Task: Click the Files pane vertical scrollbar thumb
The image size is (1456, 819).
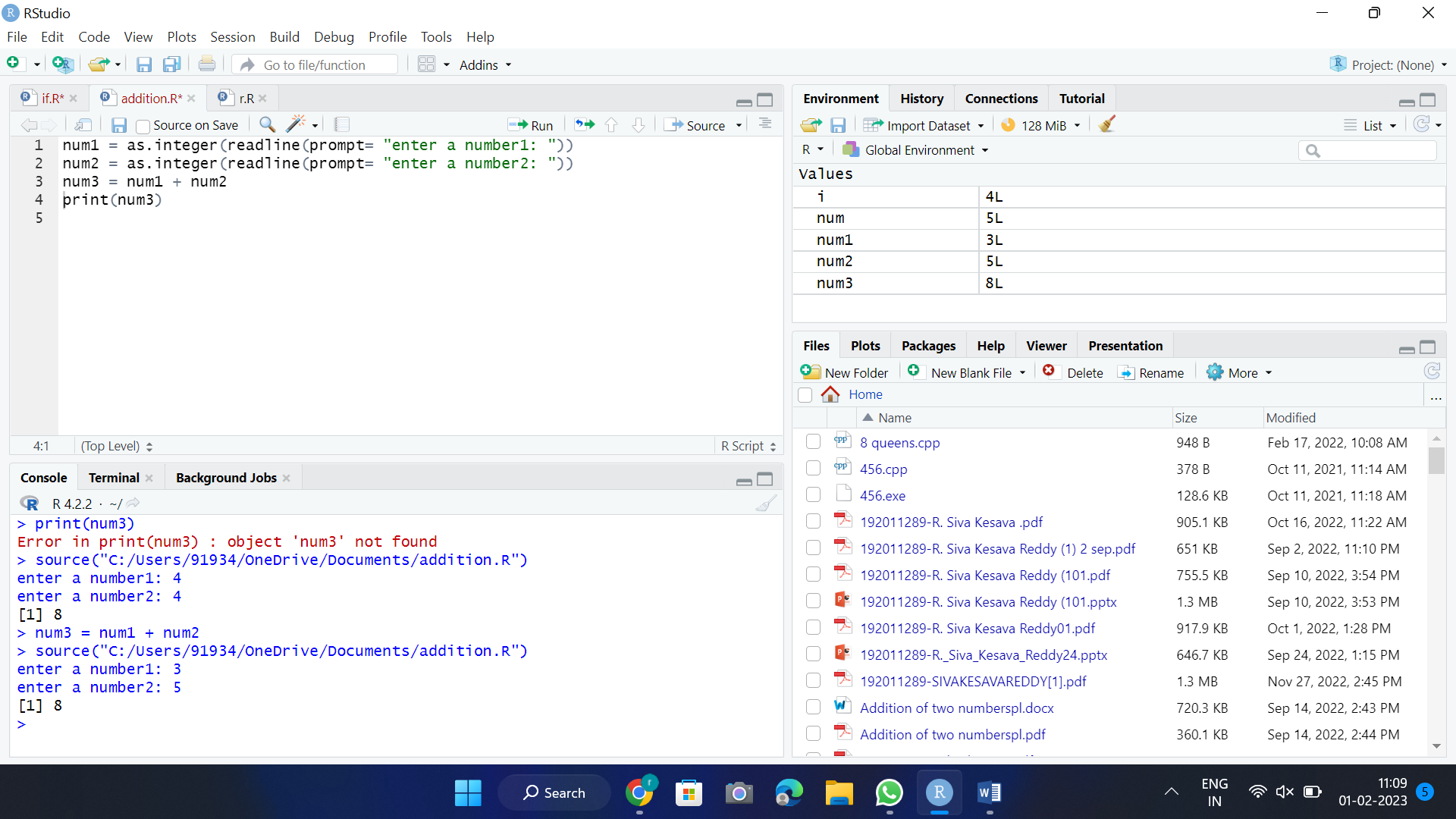Action: pos(1436,460)
